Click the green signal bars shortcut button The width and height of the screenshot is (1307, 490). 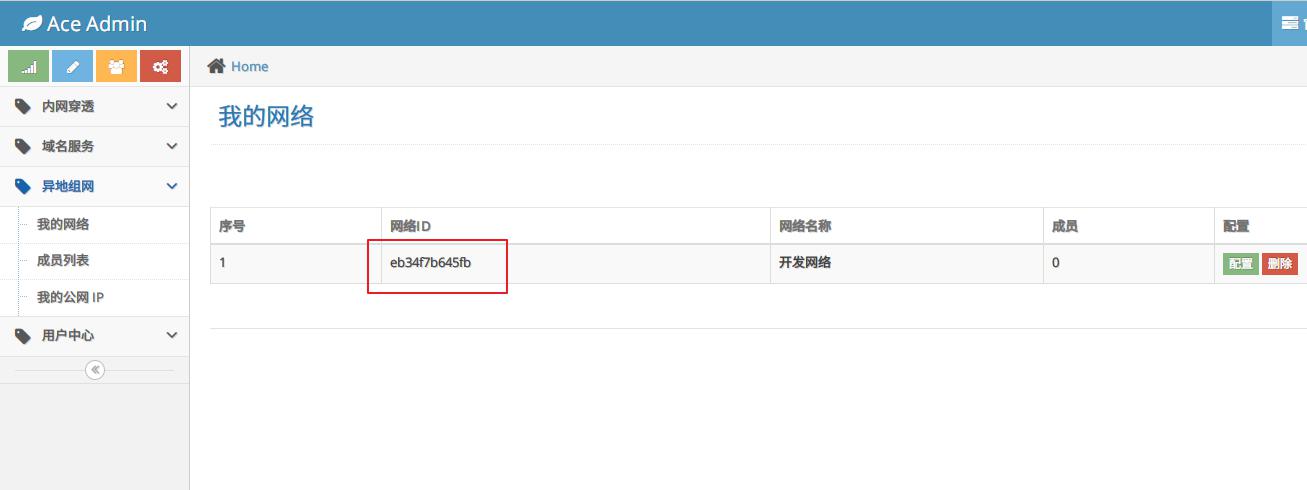click(29, 67)
